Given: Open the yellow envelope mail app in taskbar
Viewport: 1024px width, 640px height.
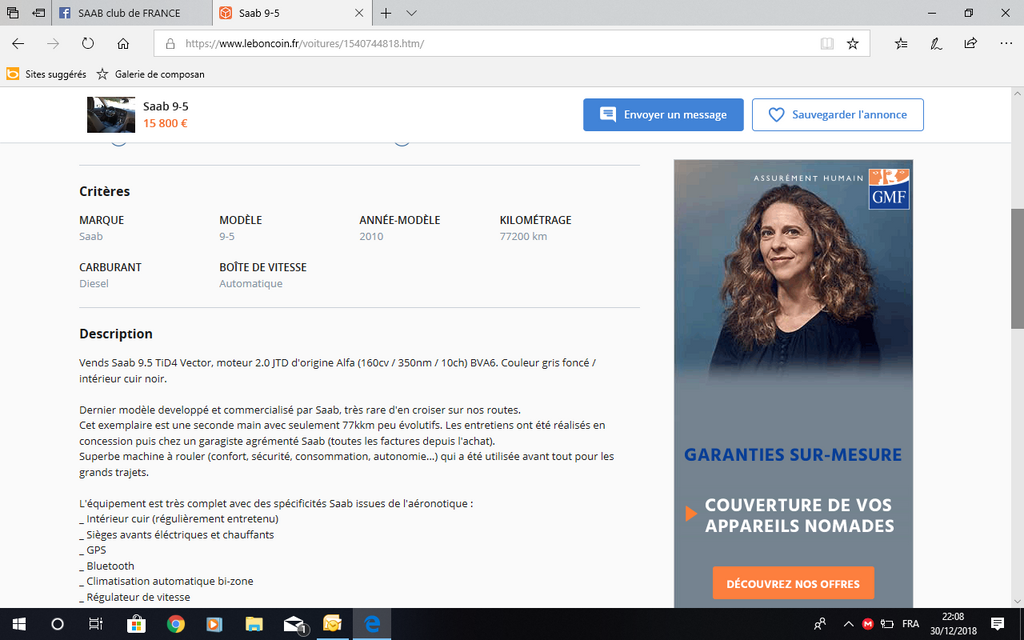Looking at the screenshot, I should click(x=332, y=624).
